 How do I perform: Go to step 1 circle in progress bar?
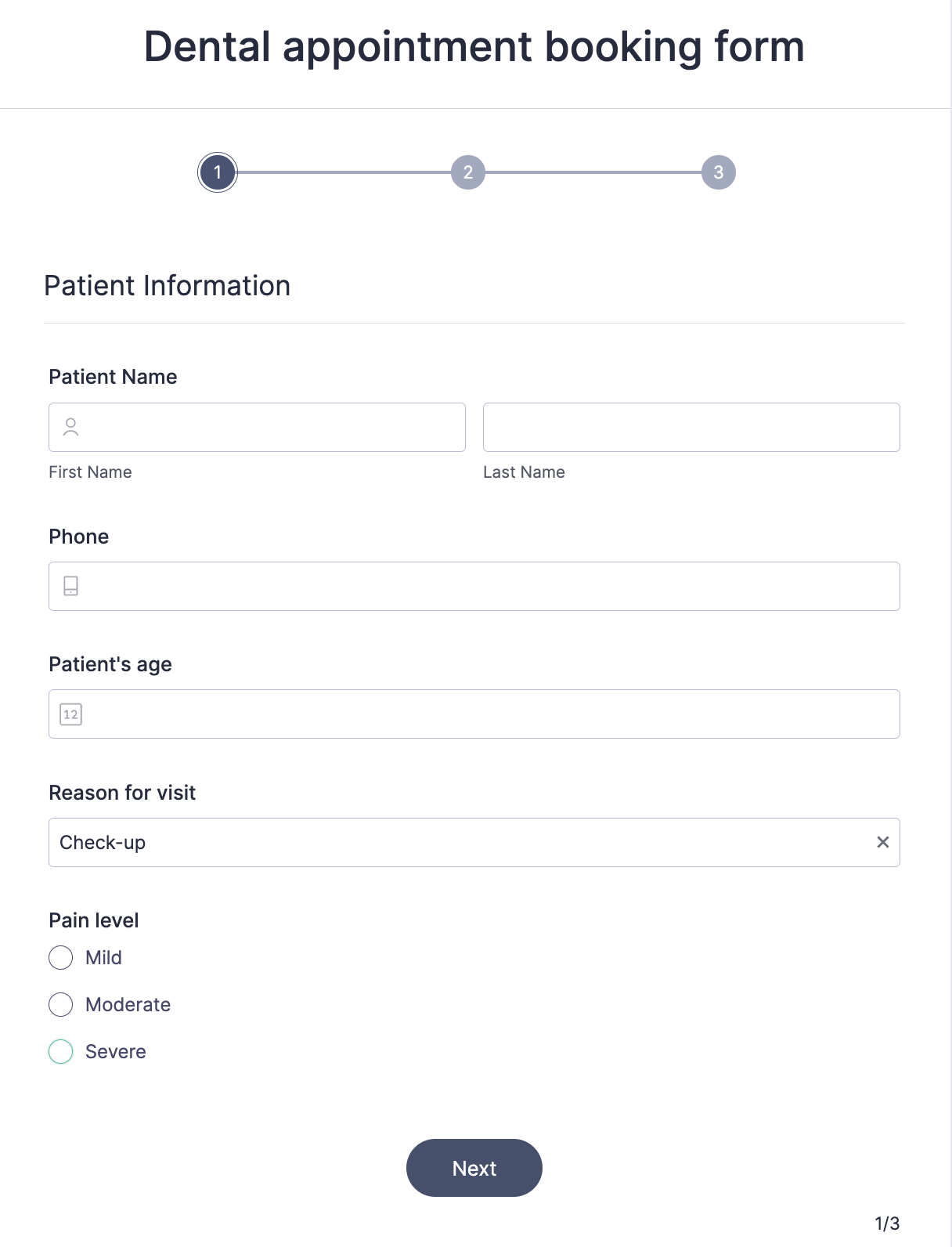(x=218, y=172)
